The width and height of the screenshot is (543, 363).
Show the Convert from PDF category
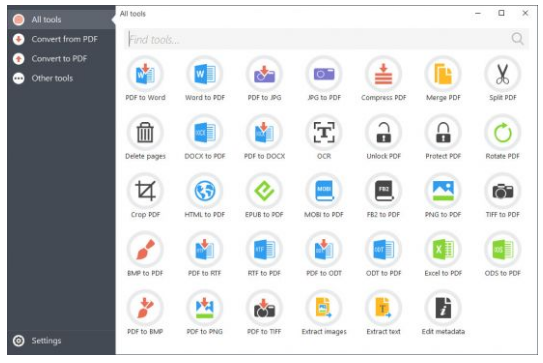point(61,39)
